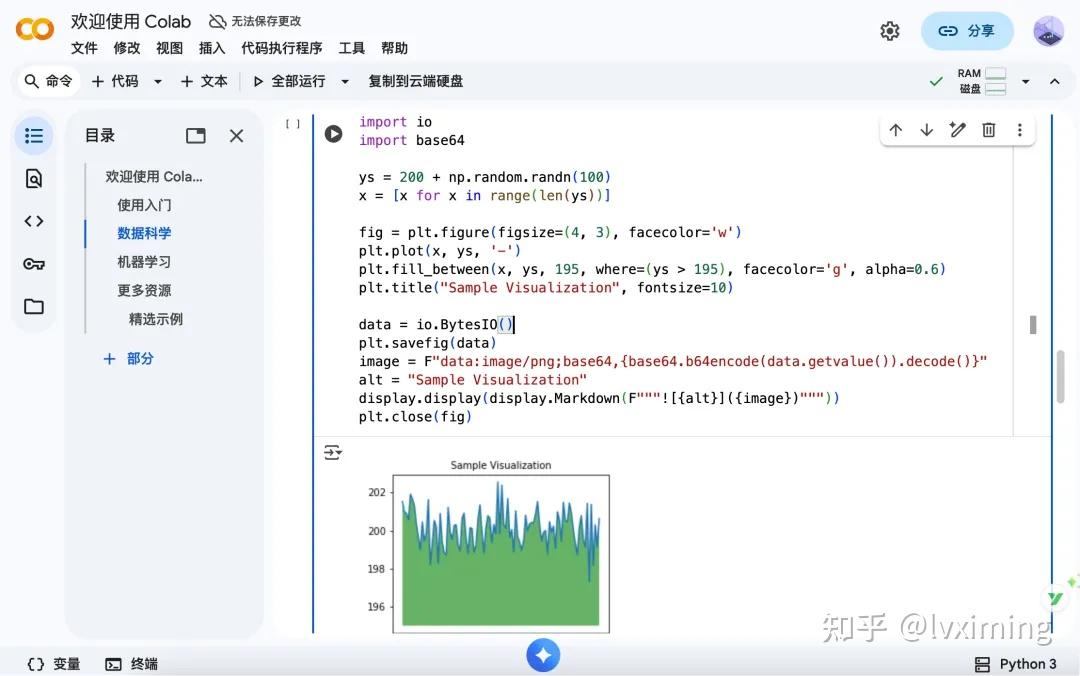Open the 工具 menu
The width and height of the screenshot is (1080, 676).
click(x=351, y=48)
